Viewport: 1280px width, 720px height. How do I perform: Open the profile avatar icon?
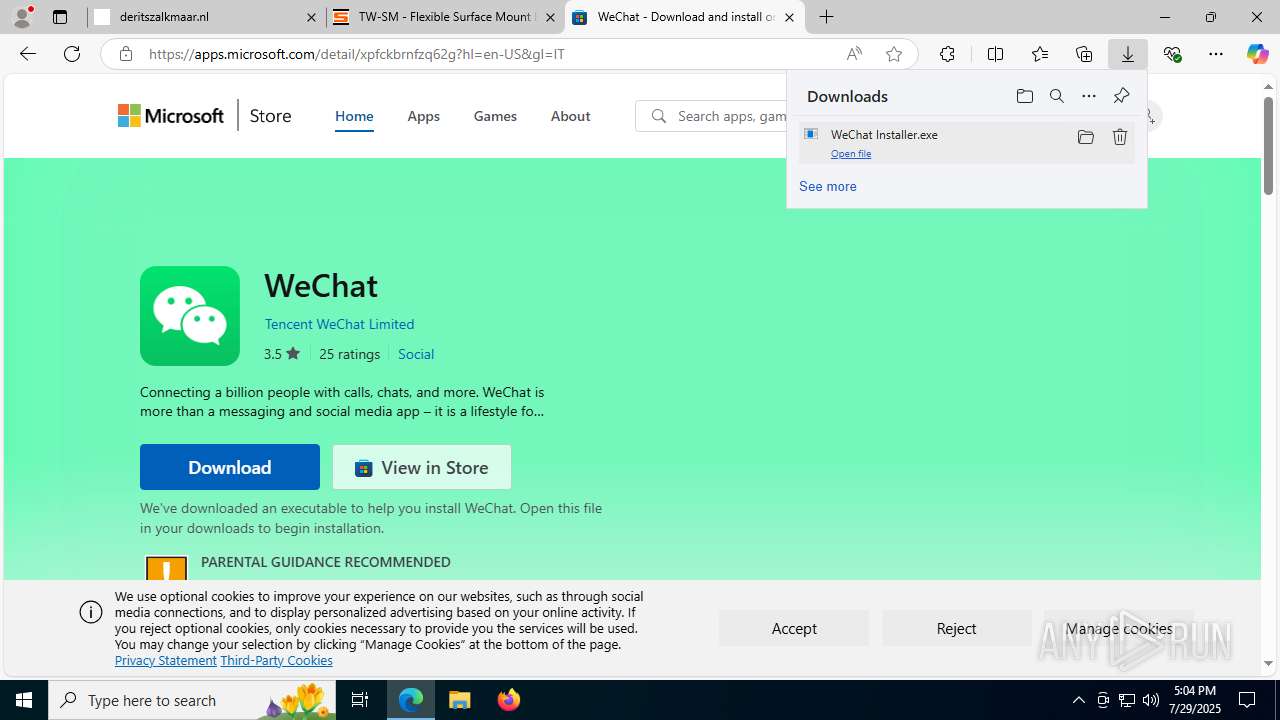tap(22, 17)
